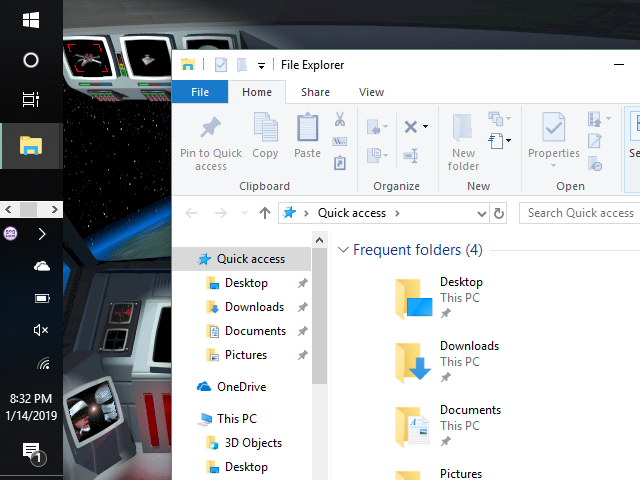
Task: Click the Paste shortcut icon
Action: coord(340,163)
